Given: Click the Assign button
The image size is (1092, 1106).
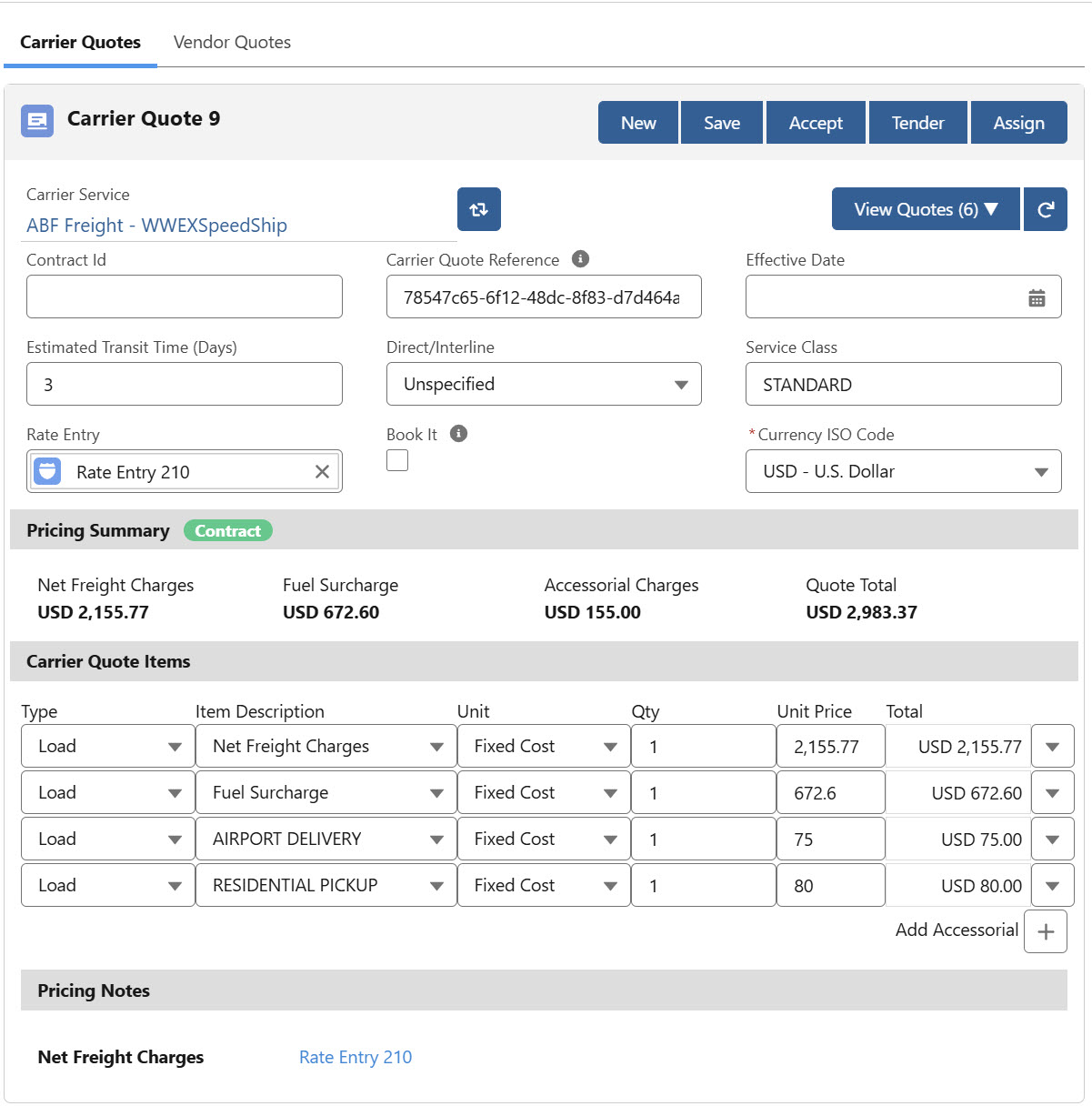Looking at the screenshot, I should click(1018, 123).
